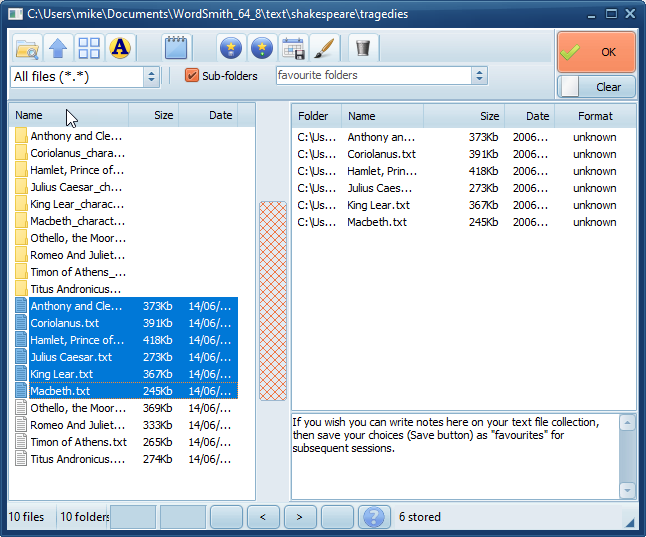The height and width of the screenshot is (537, 646).
Task: Go up one folder with blue arrow
Action: 58,48
